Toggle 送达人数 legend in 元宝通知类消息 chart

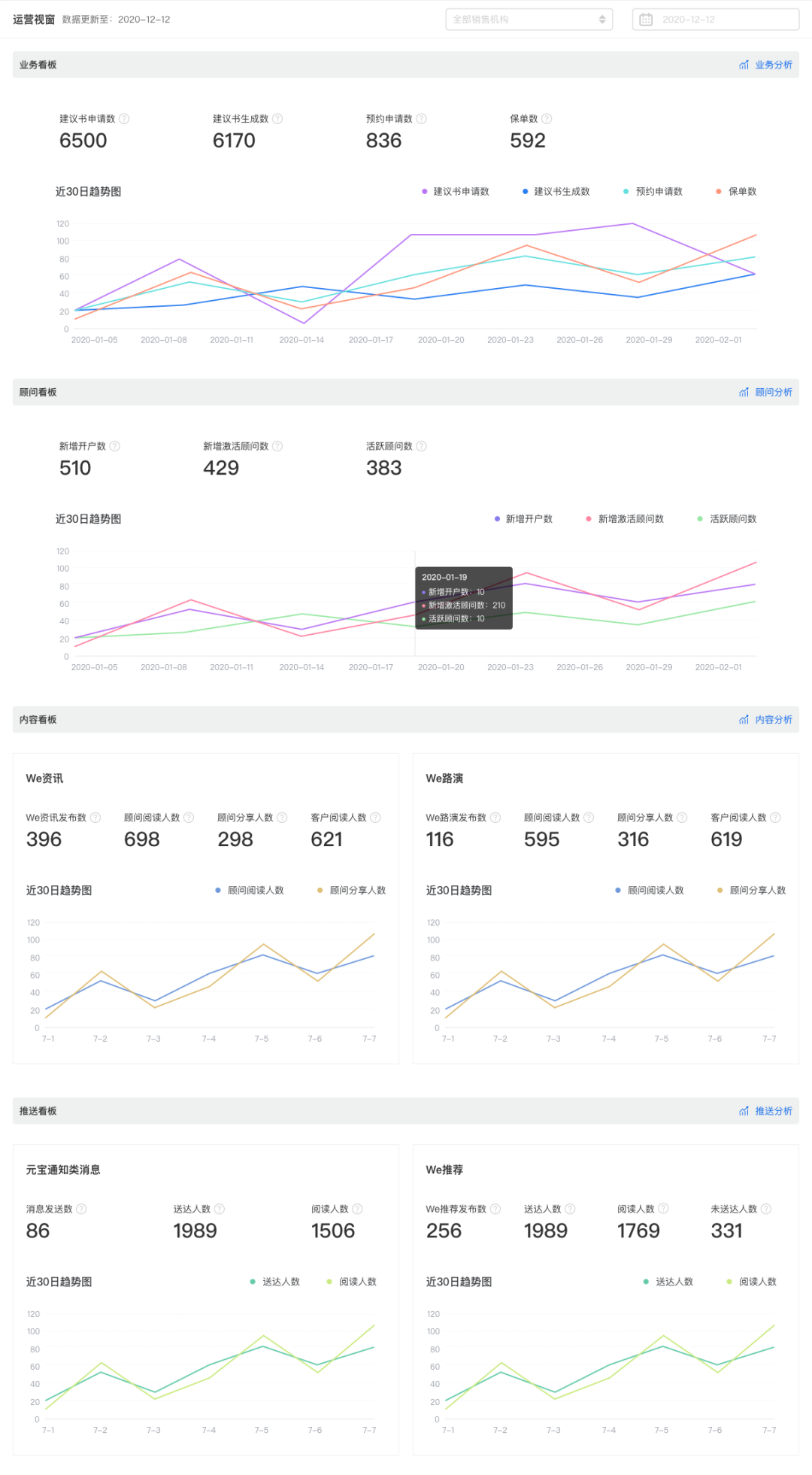(275, 1282)
